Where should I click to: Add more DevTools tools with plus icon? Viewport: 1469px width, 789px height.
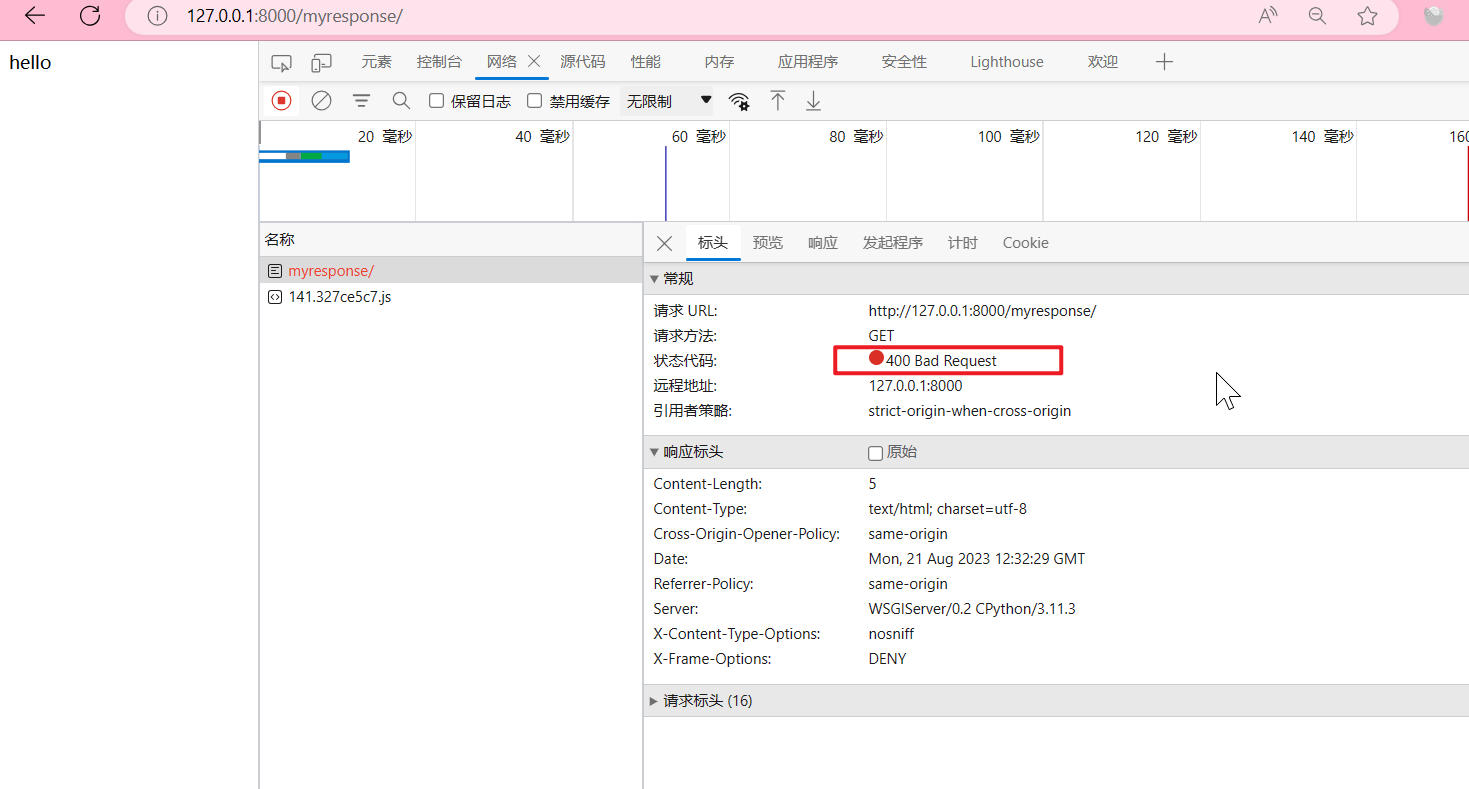pyautogui.click(x=1164, y=62)
